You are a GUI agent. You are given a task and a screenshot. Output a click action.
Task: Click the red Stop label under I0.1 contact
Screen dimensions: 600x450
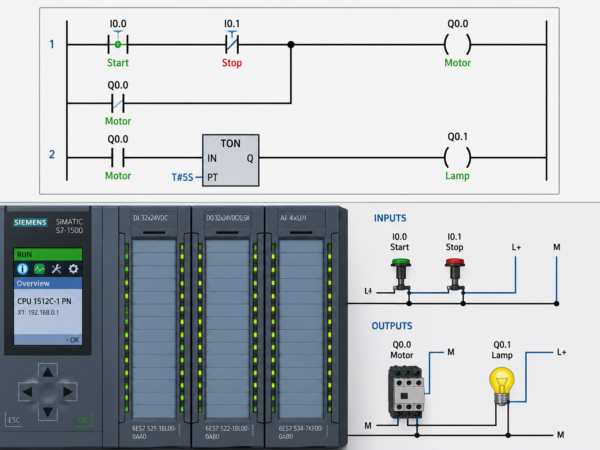pos(232,63)
